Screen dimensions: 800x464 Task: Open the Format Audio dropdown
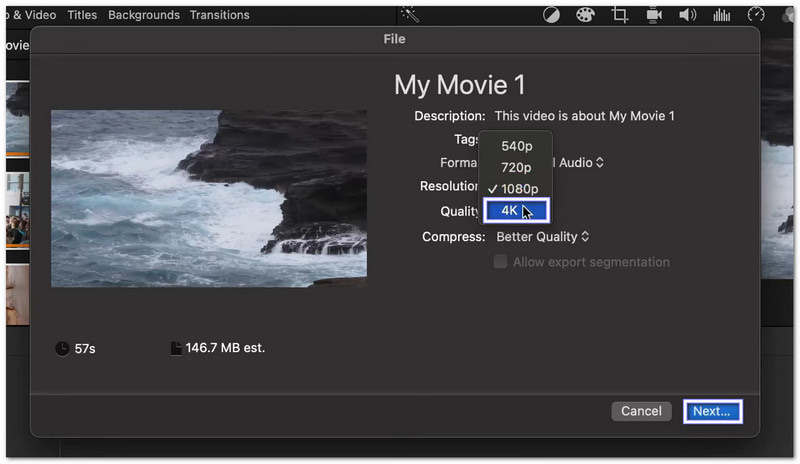tap(581, 163)
